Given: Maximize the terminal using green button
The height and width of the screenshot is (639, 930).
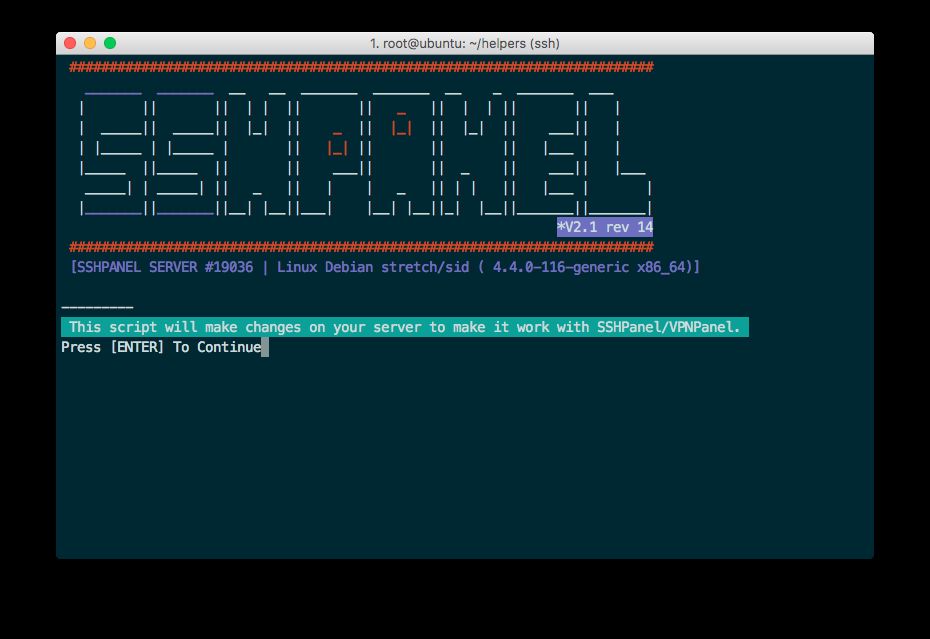Looking at the screenshot, I should pos(110,43).
